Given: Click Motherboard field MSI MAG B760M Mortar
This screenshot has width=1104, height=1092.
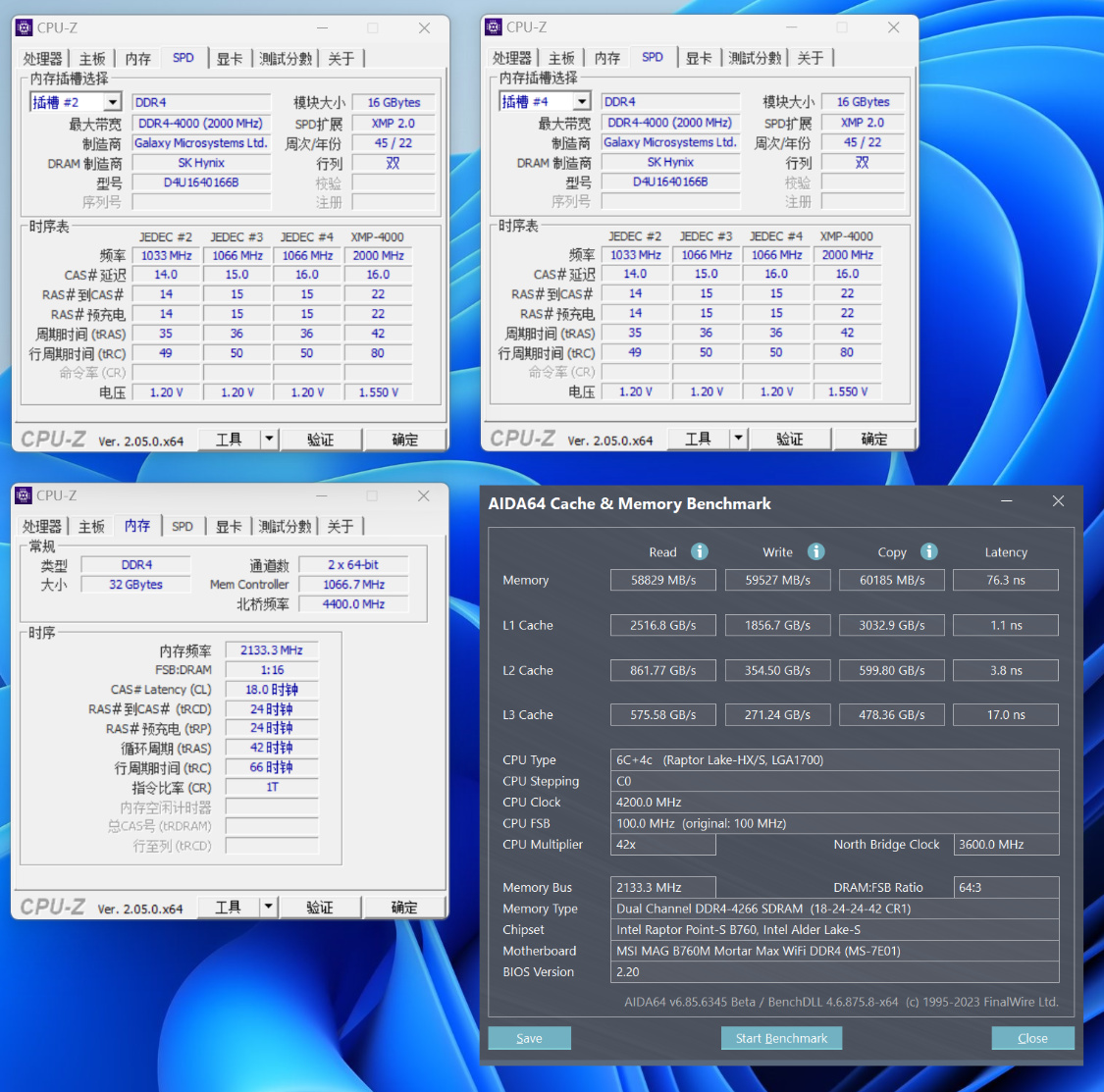Looking at the screenshot, I should pos(835,951).
